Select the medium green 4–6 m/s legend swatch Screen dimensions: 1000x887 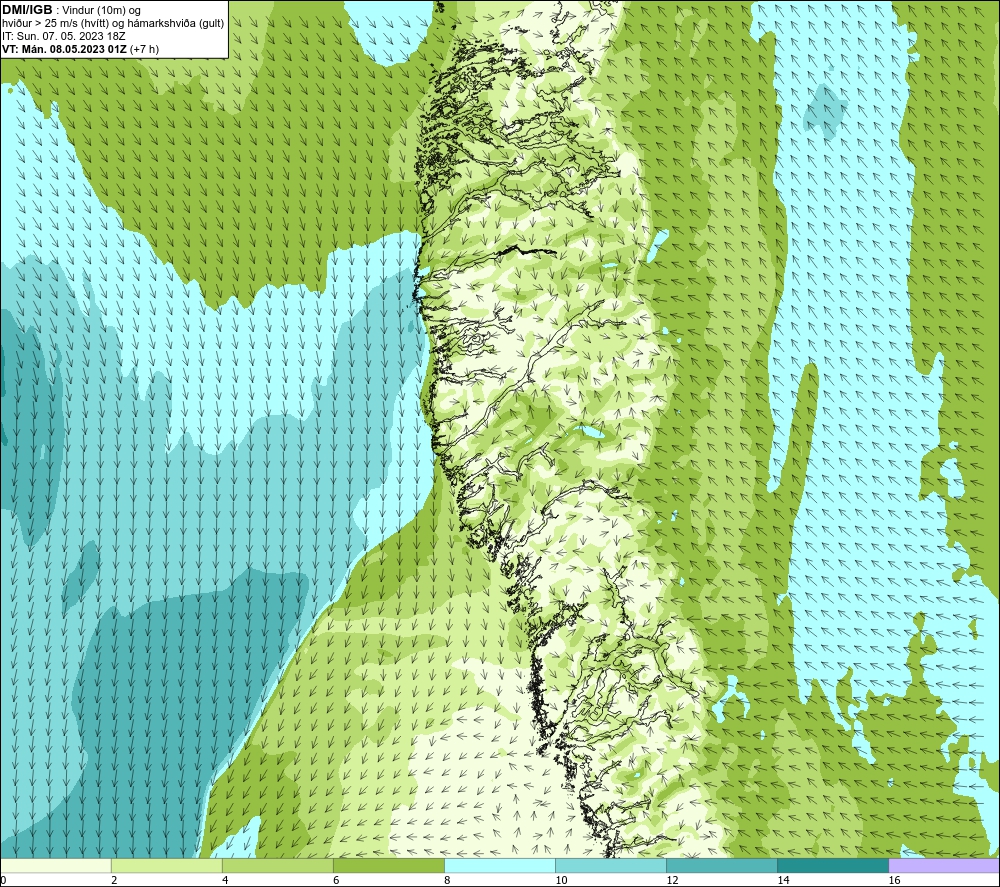tap(278, 866)
